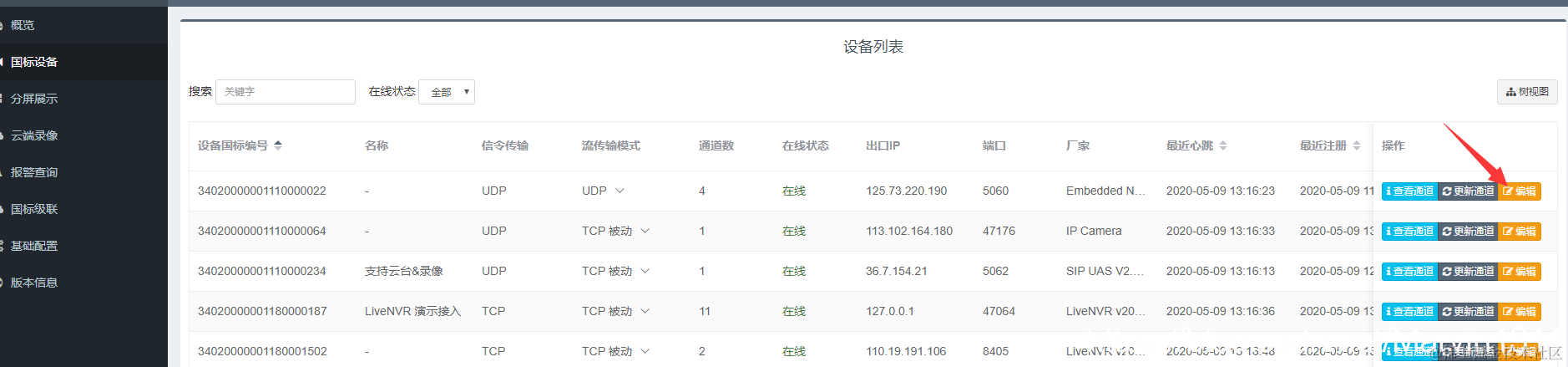Click 出口IP column header
The width and height of the screenshot is (1568, 367).
pos(883,145)
